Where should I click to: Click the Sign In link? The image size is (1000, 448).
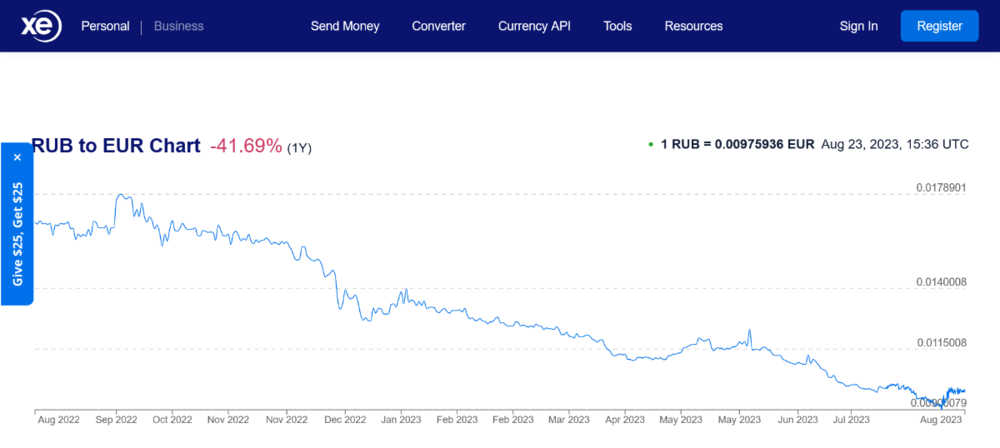pos(858,26)
